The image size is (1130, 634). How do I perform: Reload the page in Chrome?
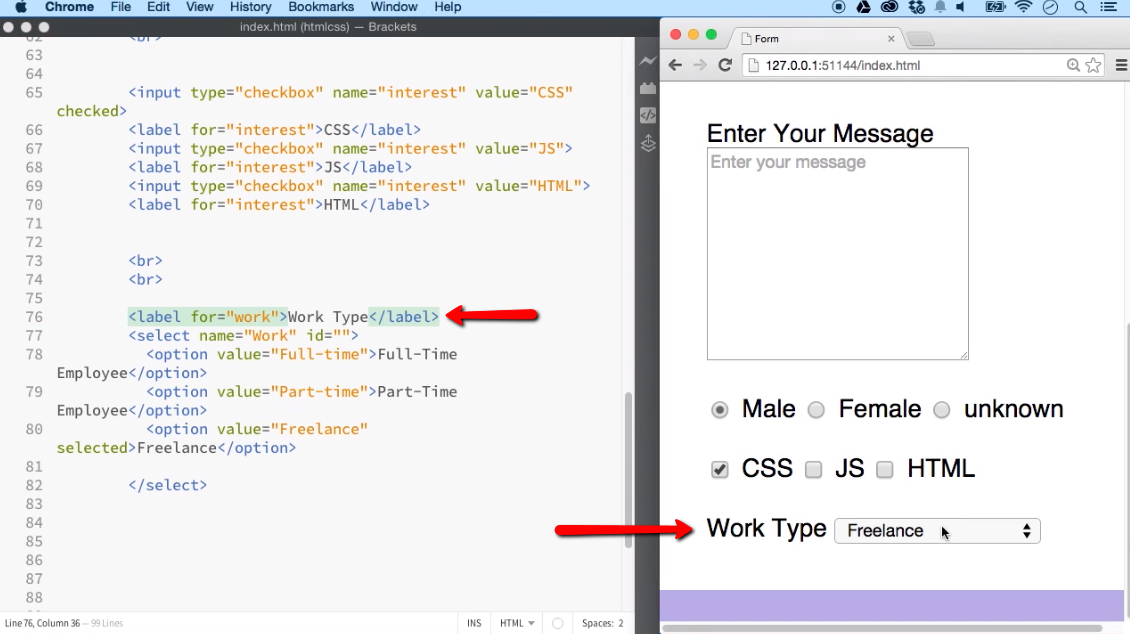click(725, 64)
